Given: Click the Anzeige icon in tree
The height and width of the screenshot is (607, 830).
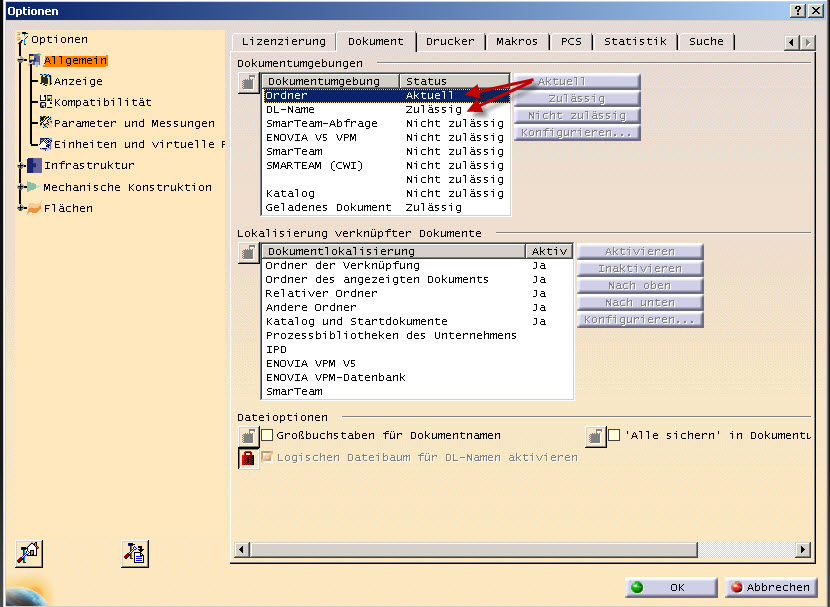Looking at the screenshot, I should pos(46,80).
